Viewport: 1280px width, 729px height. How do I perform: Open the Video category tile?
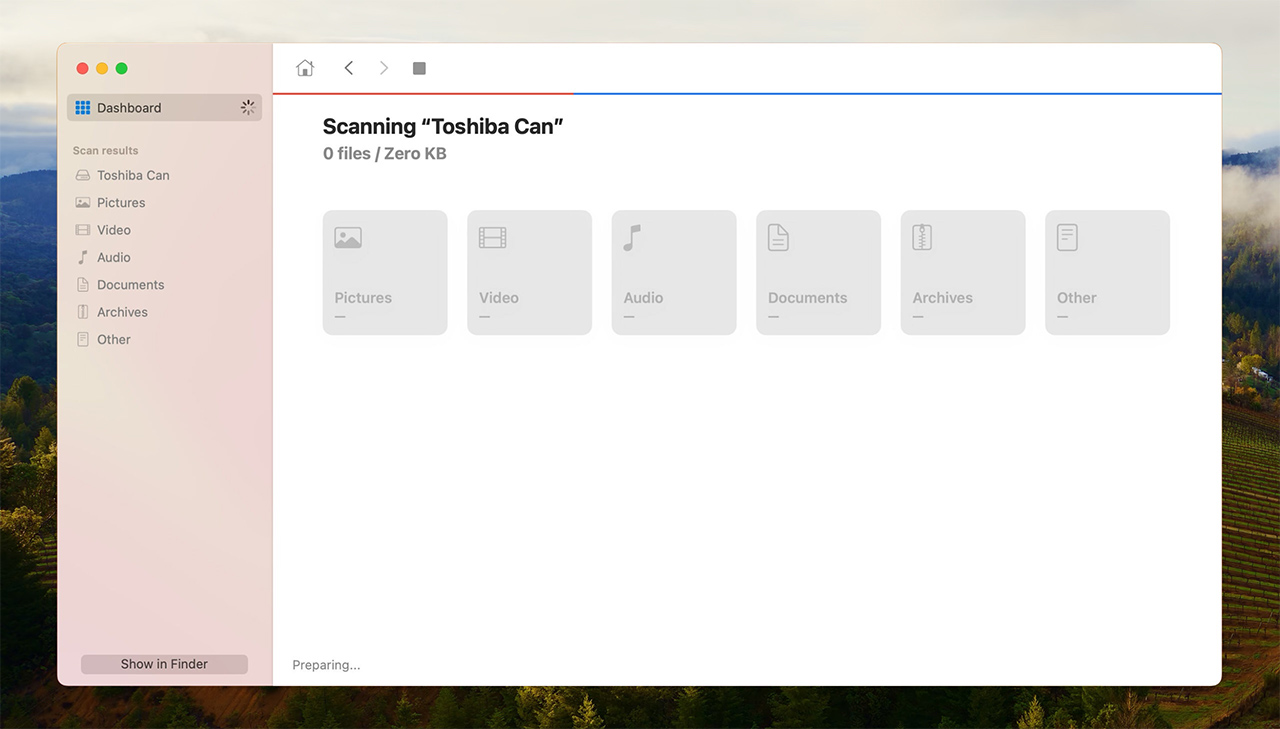click(529, 272)
